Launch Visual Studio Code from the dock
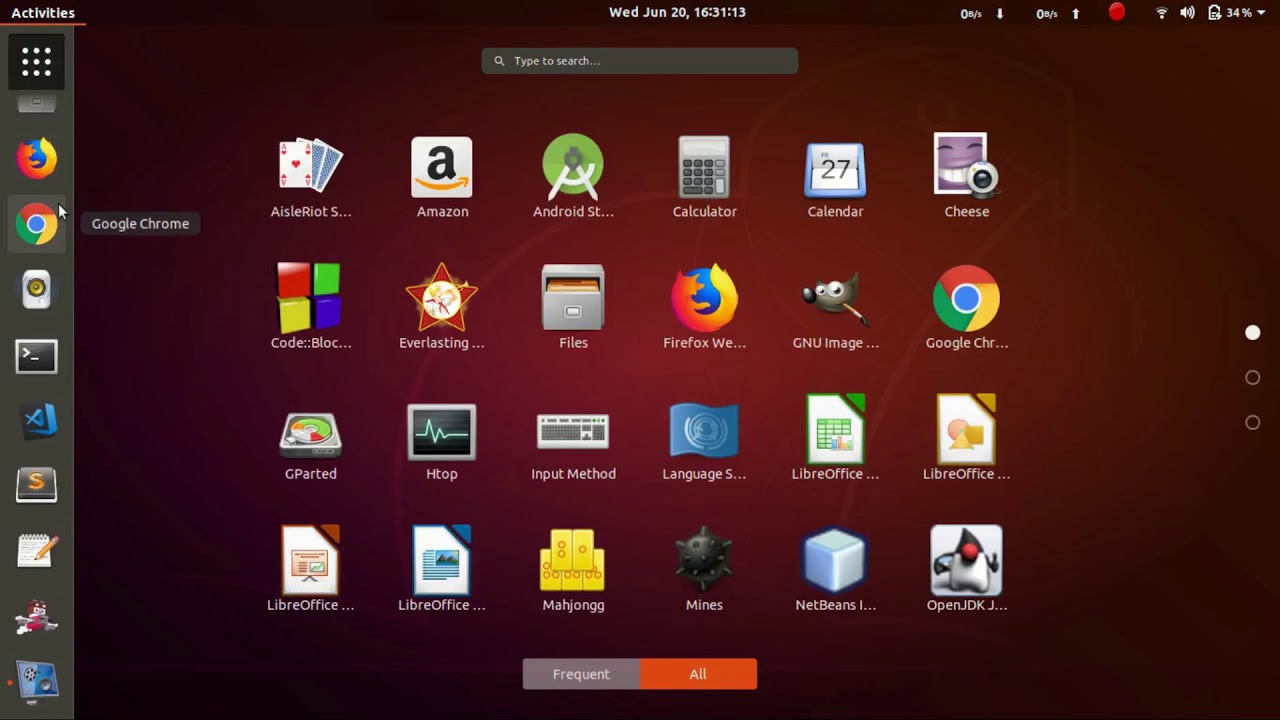The height and width of the screenshot is (720, 1280). point(36,420)
